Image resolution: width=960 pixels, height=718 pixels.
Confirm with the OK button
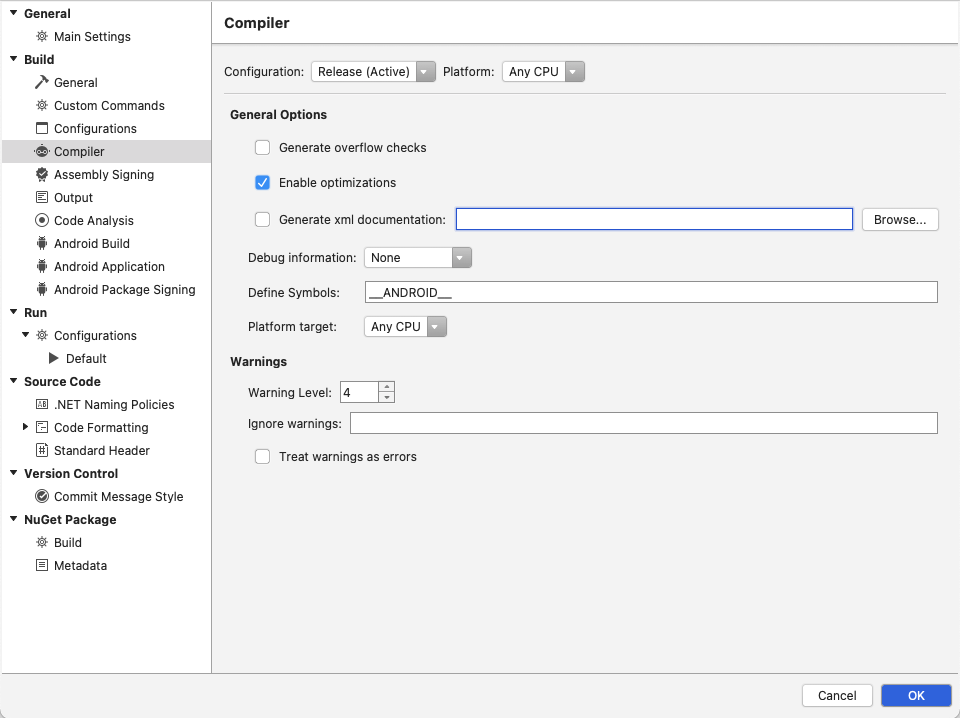(916, 695)
